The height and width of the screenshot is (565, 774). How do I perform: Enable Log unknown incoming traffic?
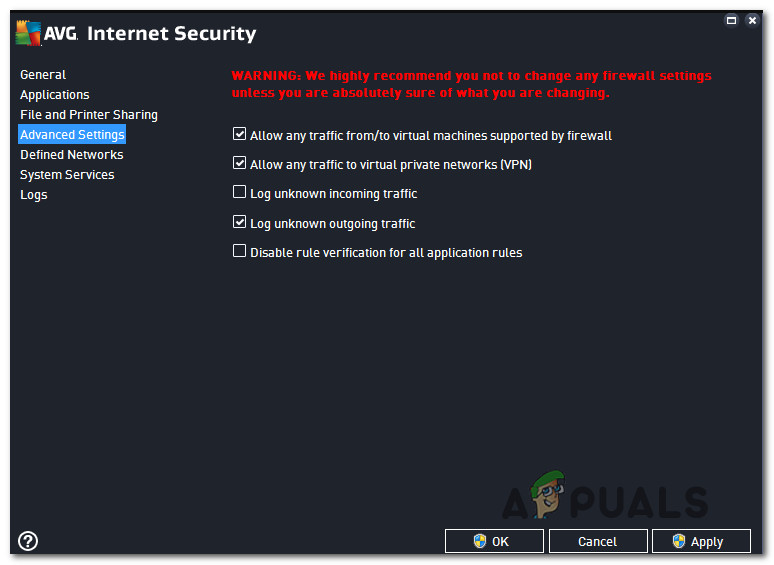click(x=239, y=192)
